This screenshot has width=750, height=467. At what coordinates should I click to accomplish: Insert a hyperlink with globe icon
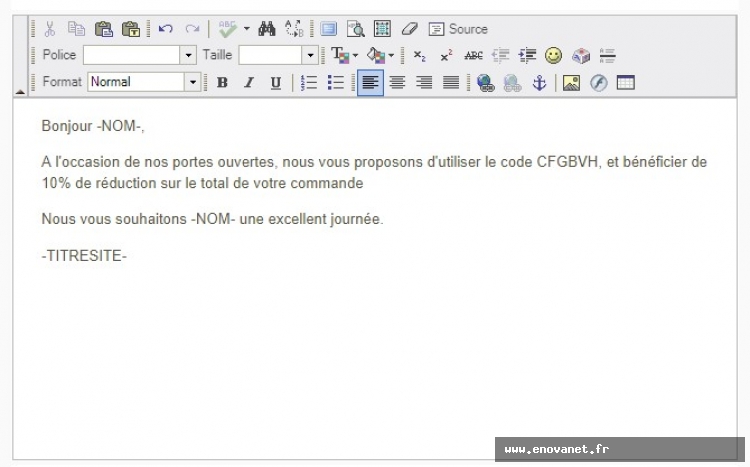click(485, 83)
